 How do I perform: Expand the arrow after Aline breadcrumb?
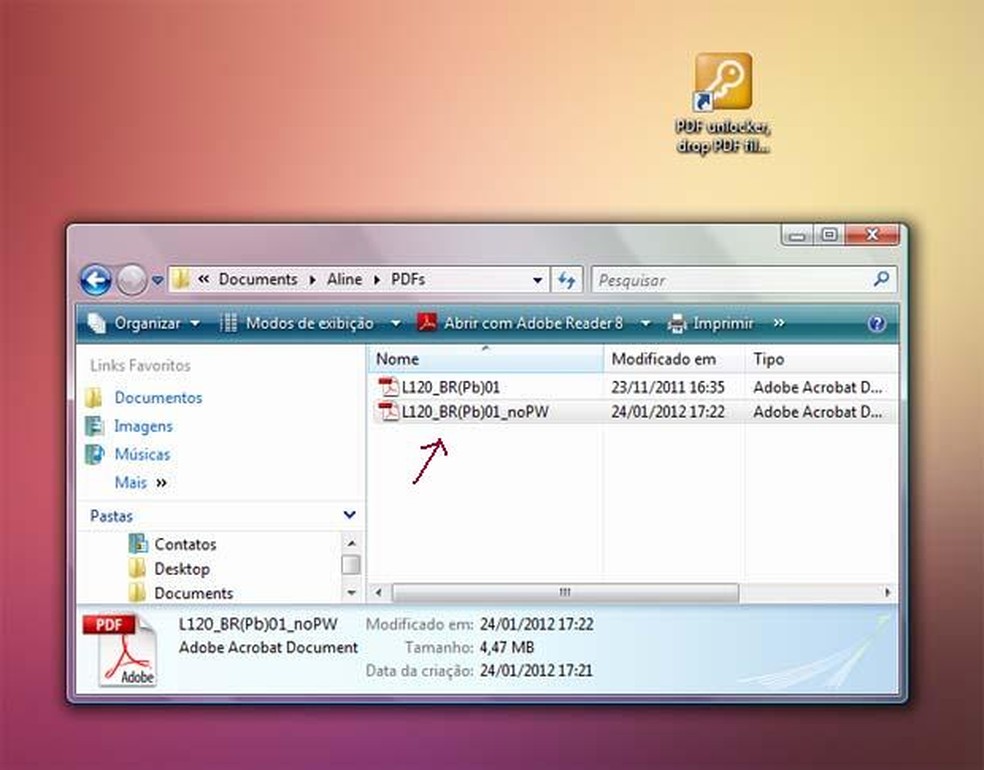pyautogui.click(x=377, y=280)
